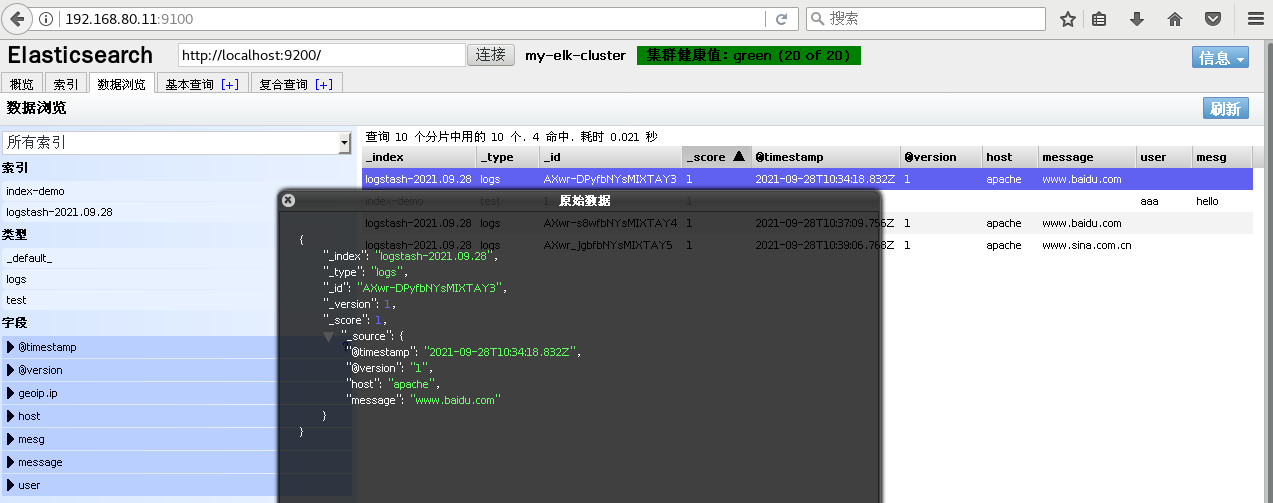
Task: Open the downloads arrow icon
Action: (x=1137, y=19)
